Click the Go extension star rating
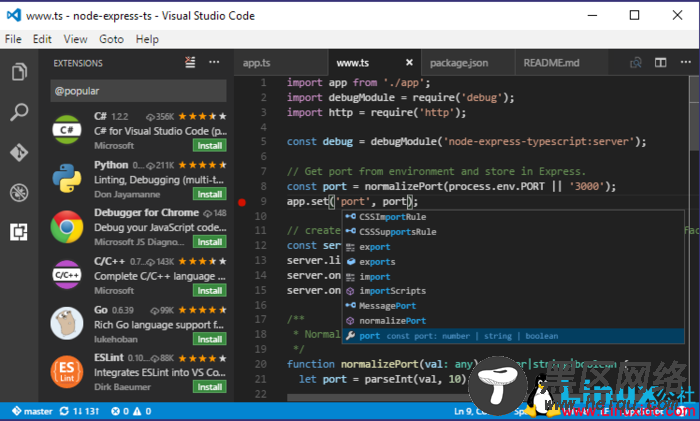 [x=202, y=310]
